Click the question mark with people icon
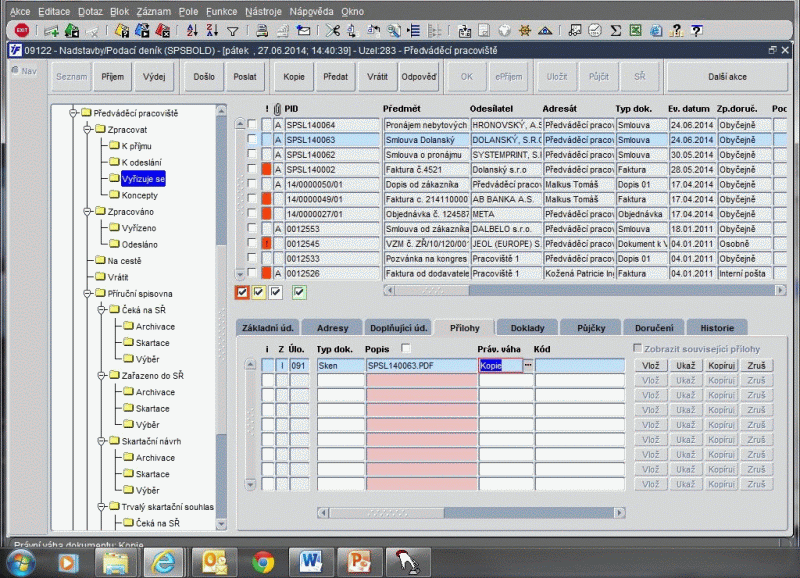 (x=677, y=31)
